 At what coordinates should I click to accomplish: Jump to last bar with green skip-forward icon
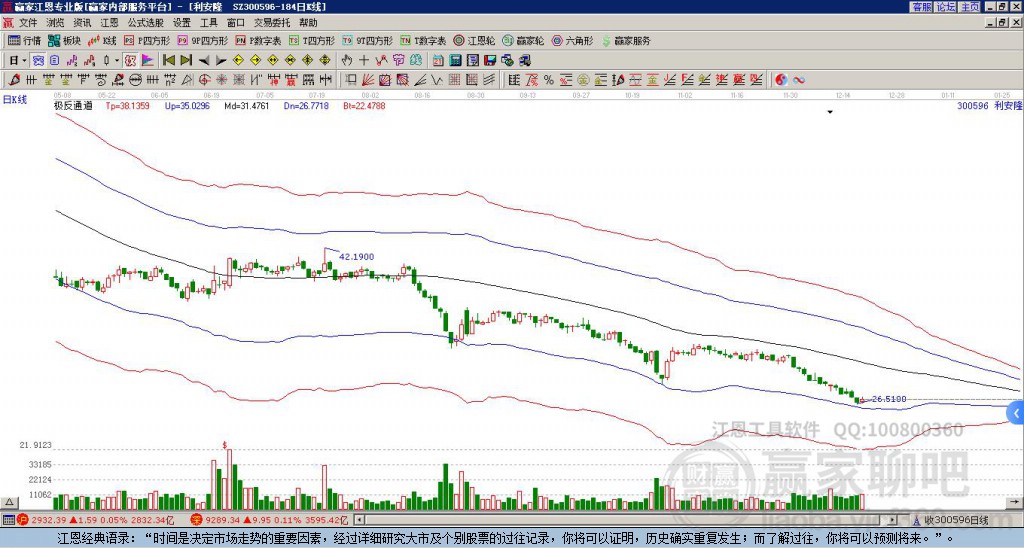(x=186, y=61)
